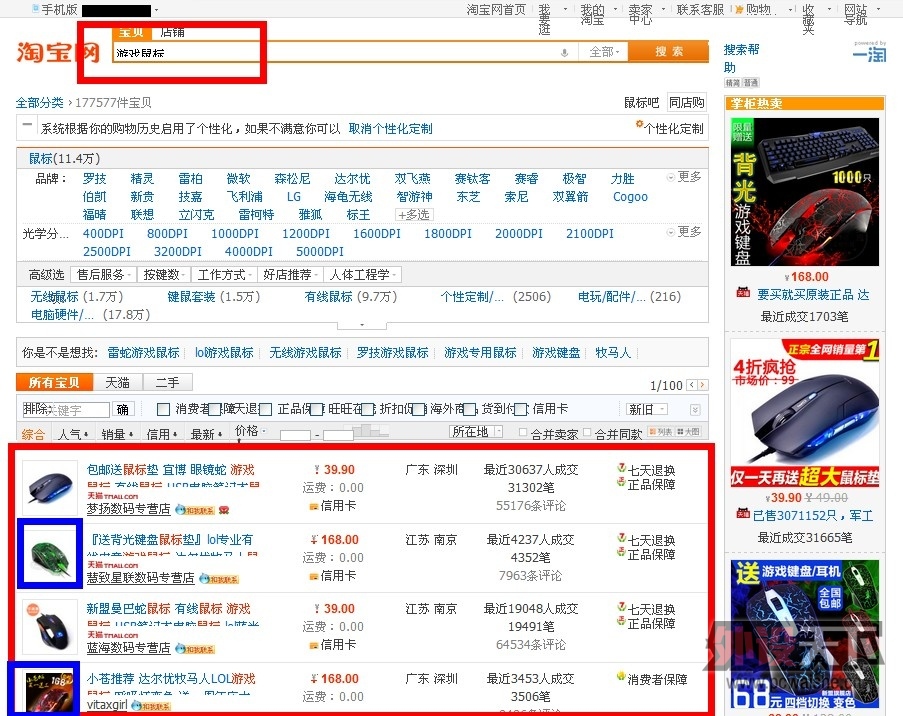Open 淘宝网首页 in top bar
This screenshot has width=903, height=716.
coord(496,10)
